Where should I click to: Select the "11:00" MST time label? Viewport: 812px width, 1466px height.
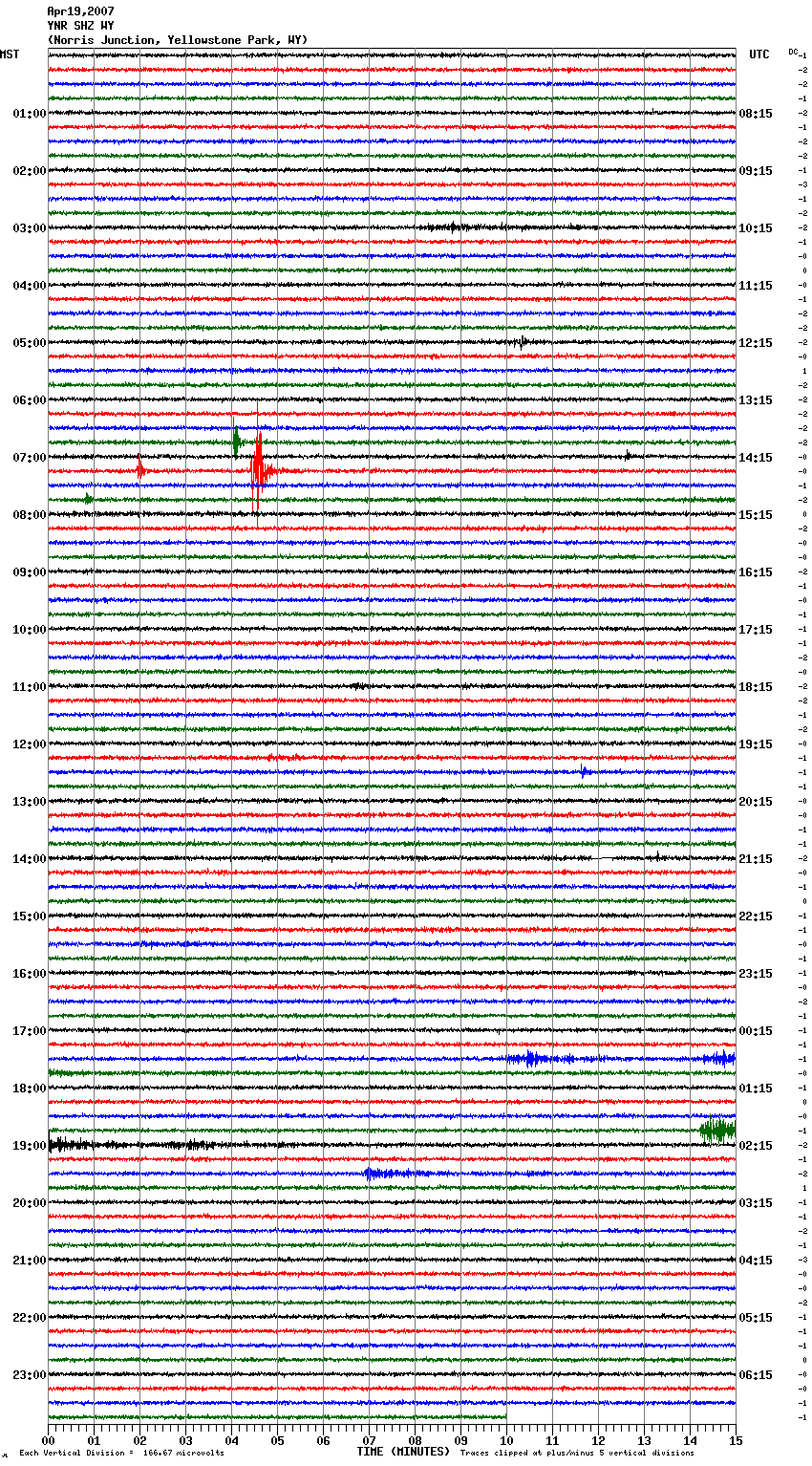30,687
